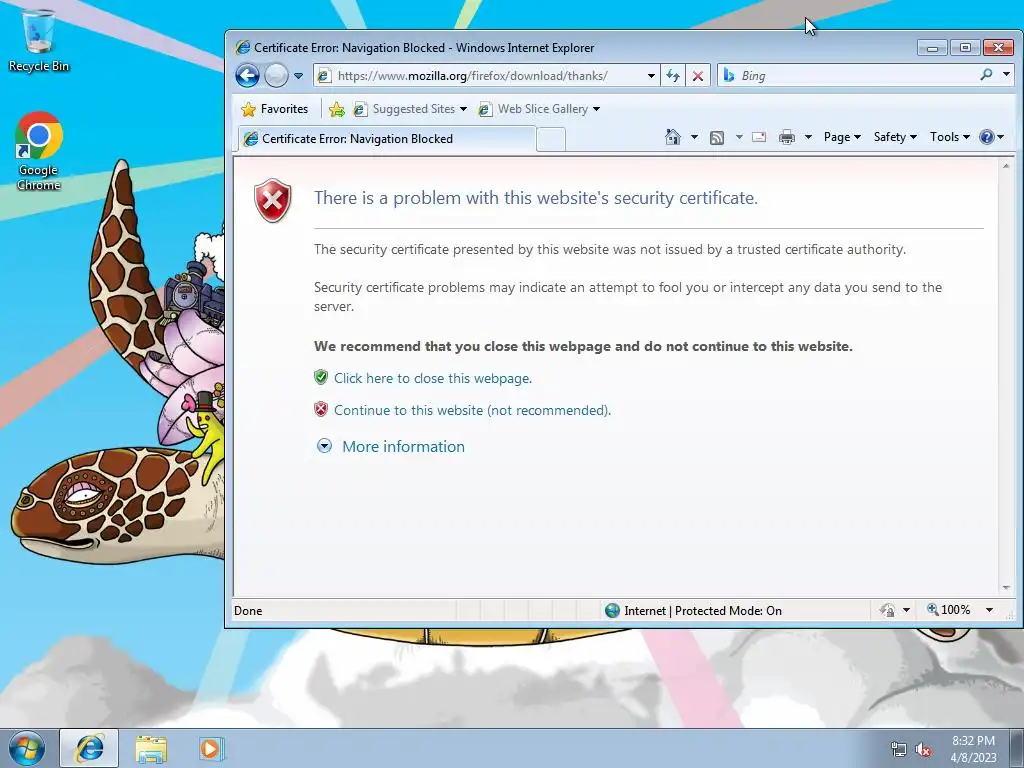Screen dimensions: 1024x768
Task: Click the Internet Explorer taskbar icon
Action: tap(89, 748)
